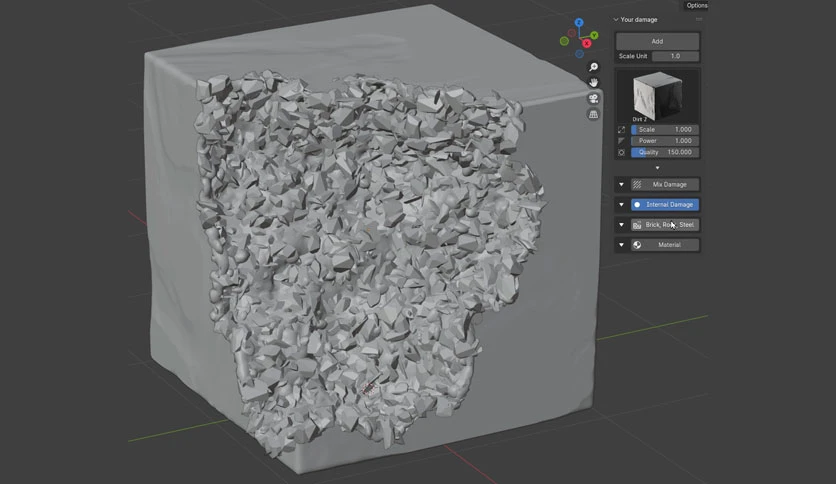Switch perspective/orthographic grid icon
This screenshot has width=836, height=484.
point(593,114)
